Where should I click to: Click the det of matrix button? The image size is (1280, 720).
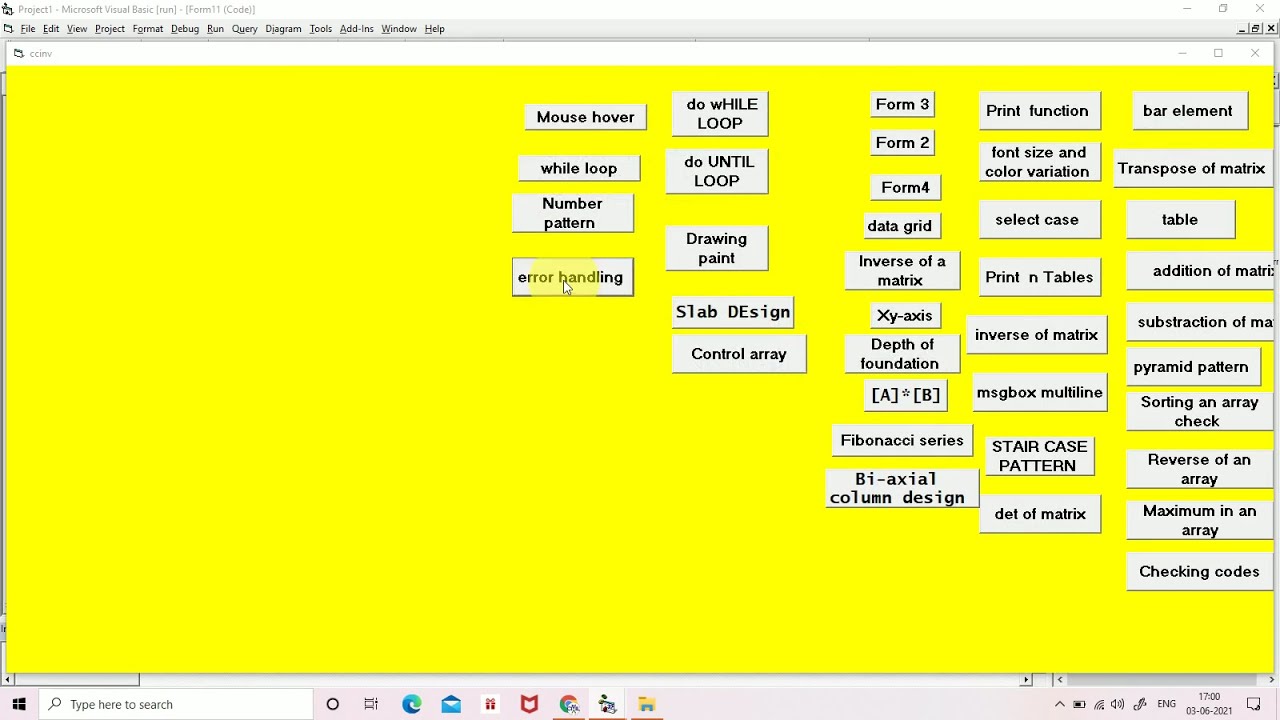[1040, 514]
